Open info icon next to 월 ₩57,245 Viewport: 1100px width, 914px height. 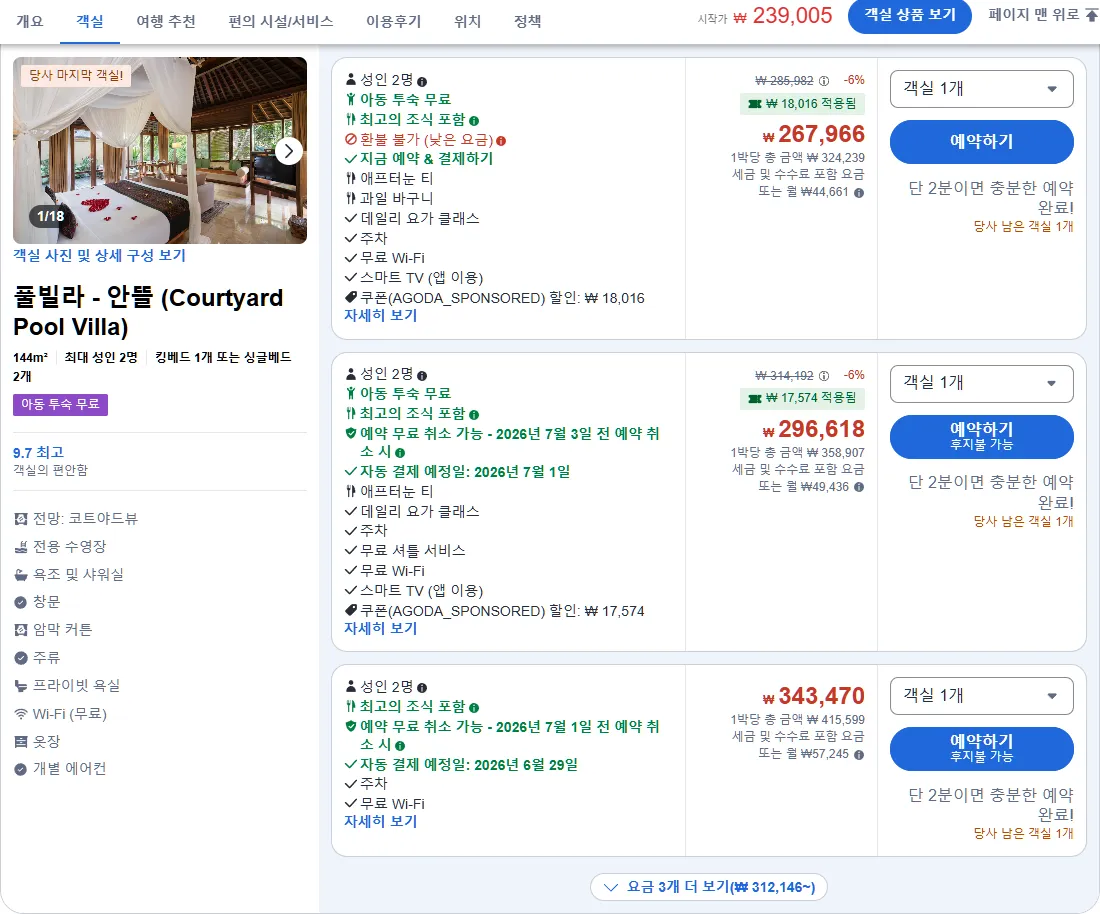859,755
